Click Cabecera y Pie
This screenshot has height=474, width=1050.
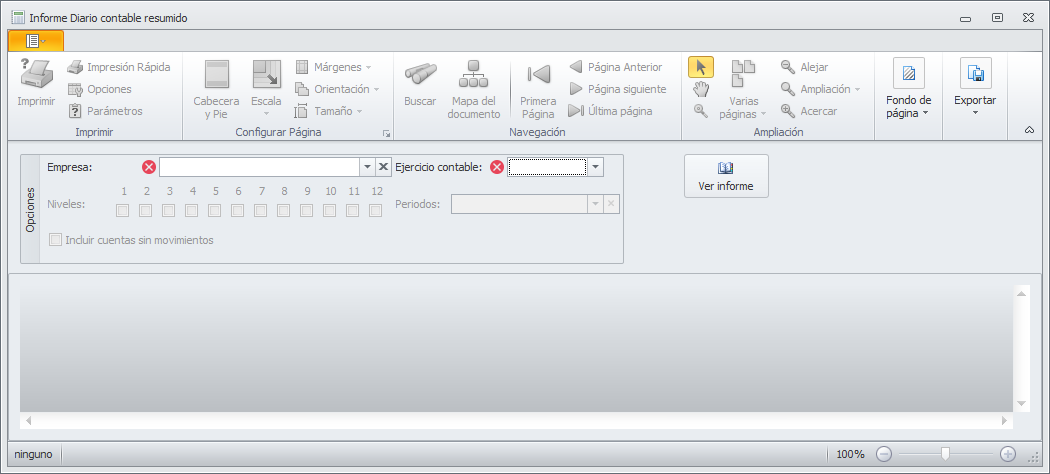[216, 90]
